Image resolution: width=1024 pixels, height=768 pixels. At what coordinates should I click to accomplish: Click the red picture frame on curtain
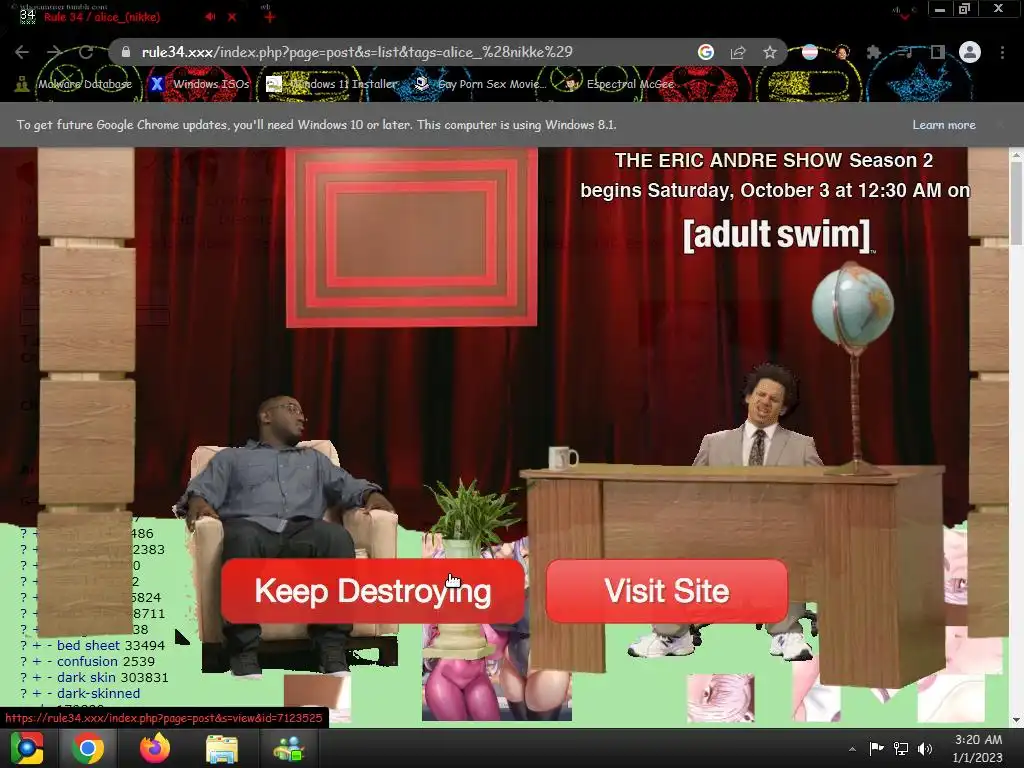coord(411,236)
